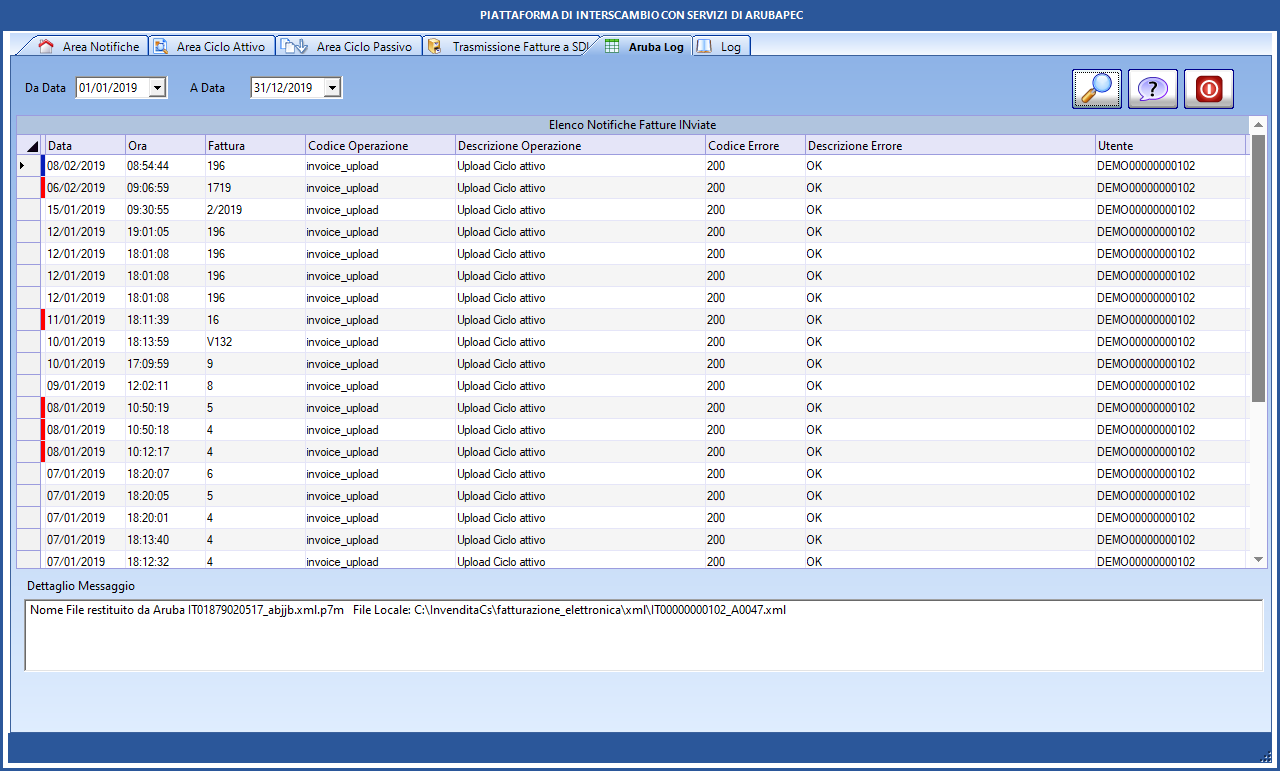Open the Da Data date dropdown arrow
The width and height of the screenshot is (1280, 771).
coord(157,88)
